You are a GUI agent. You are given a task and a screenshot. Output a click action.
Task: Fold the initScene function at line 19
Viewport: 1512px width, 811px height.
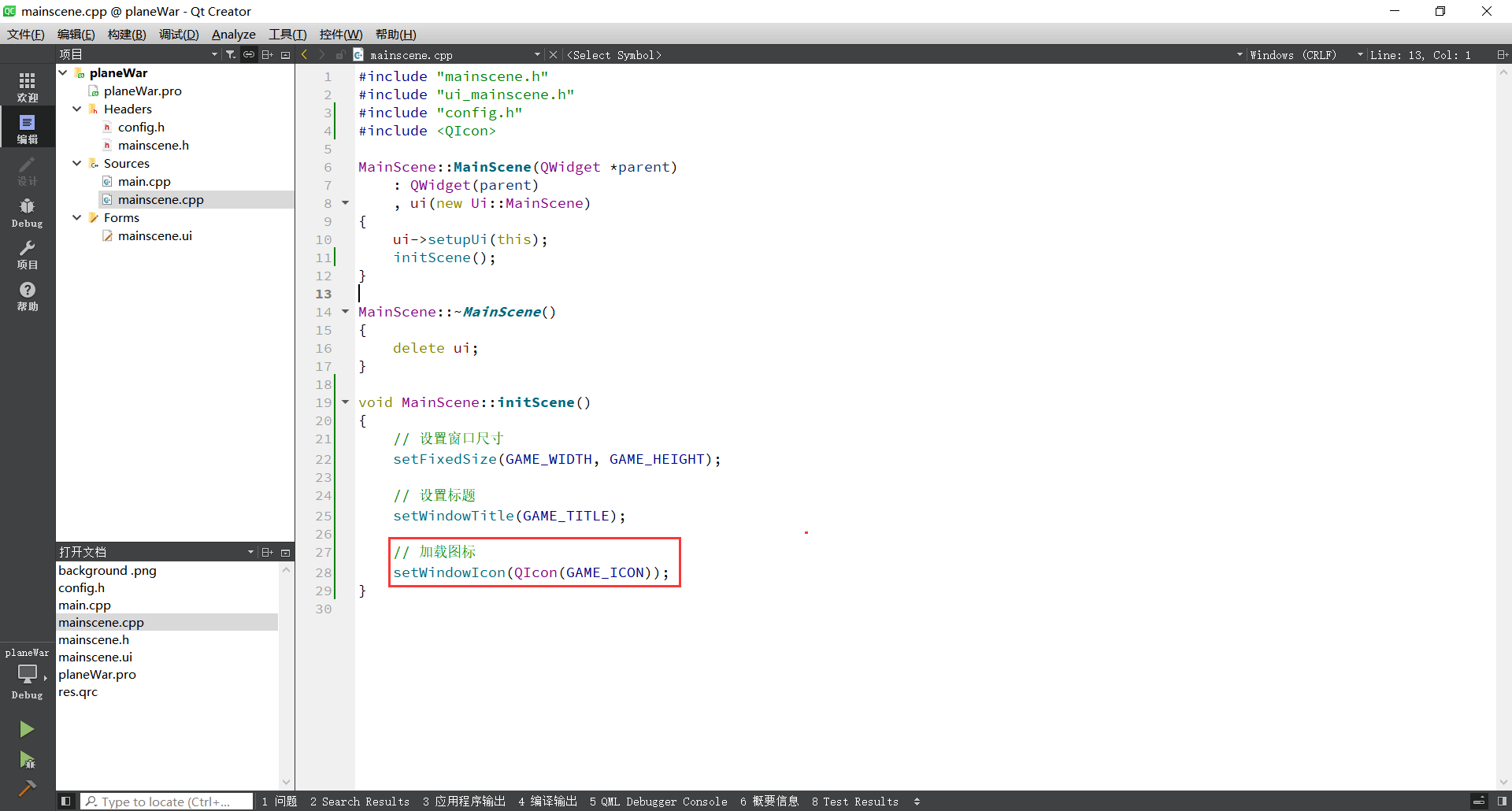point(345,402)
